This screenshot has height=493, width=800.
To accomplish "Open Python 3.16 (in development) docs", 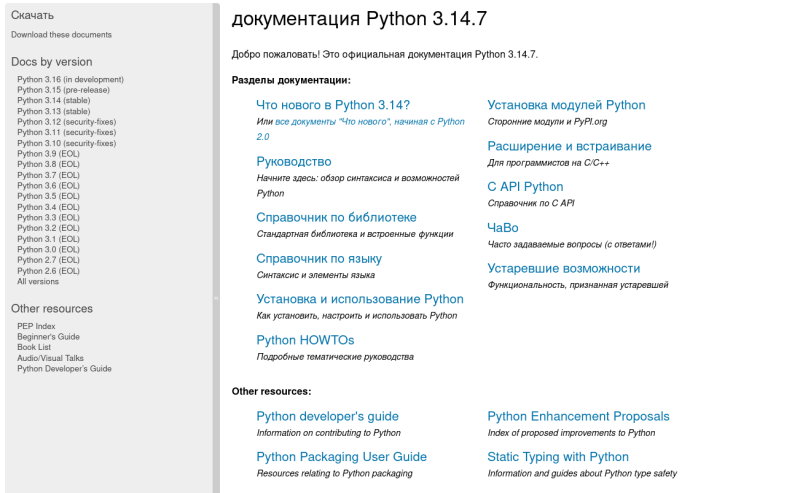I will 70,80.
